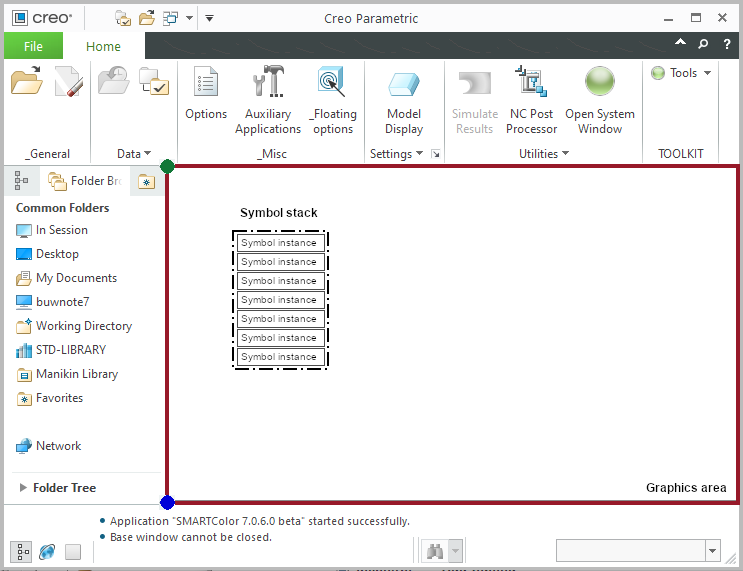Open the Options dialog icon

click(206, 84)
